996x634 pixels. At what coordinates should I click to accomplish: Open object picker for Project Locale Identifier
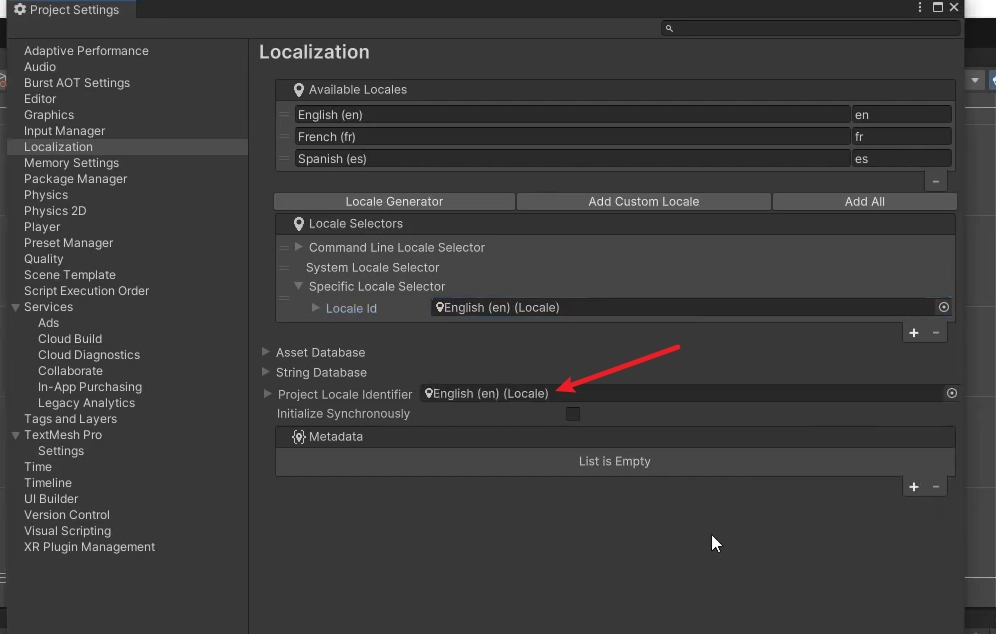click(952, 393)
